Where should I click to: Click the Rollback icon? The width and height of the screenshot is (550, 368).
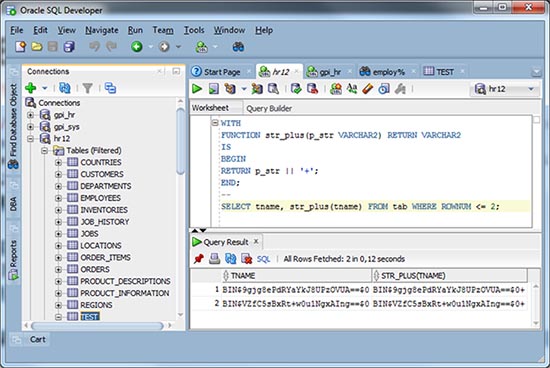coord(312,89)
